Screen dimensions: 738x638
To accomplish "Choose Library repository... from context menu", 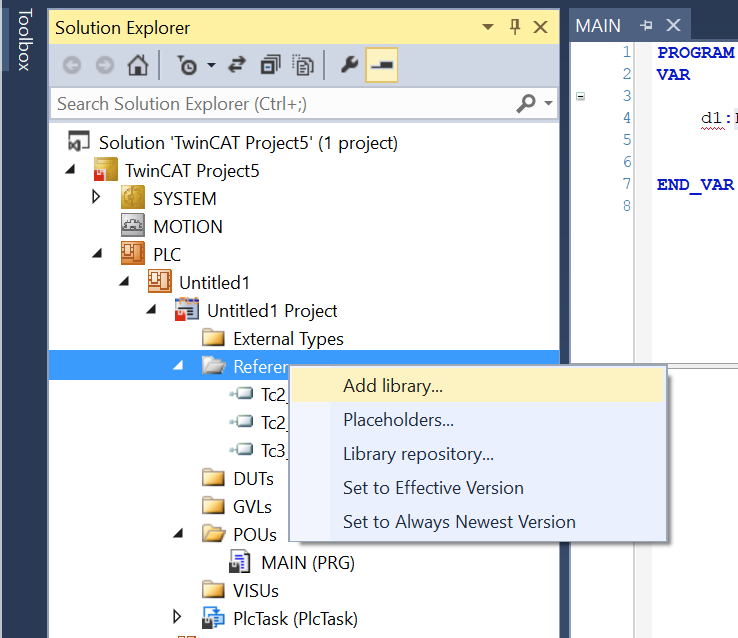I will tap(477, 454).
